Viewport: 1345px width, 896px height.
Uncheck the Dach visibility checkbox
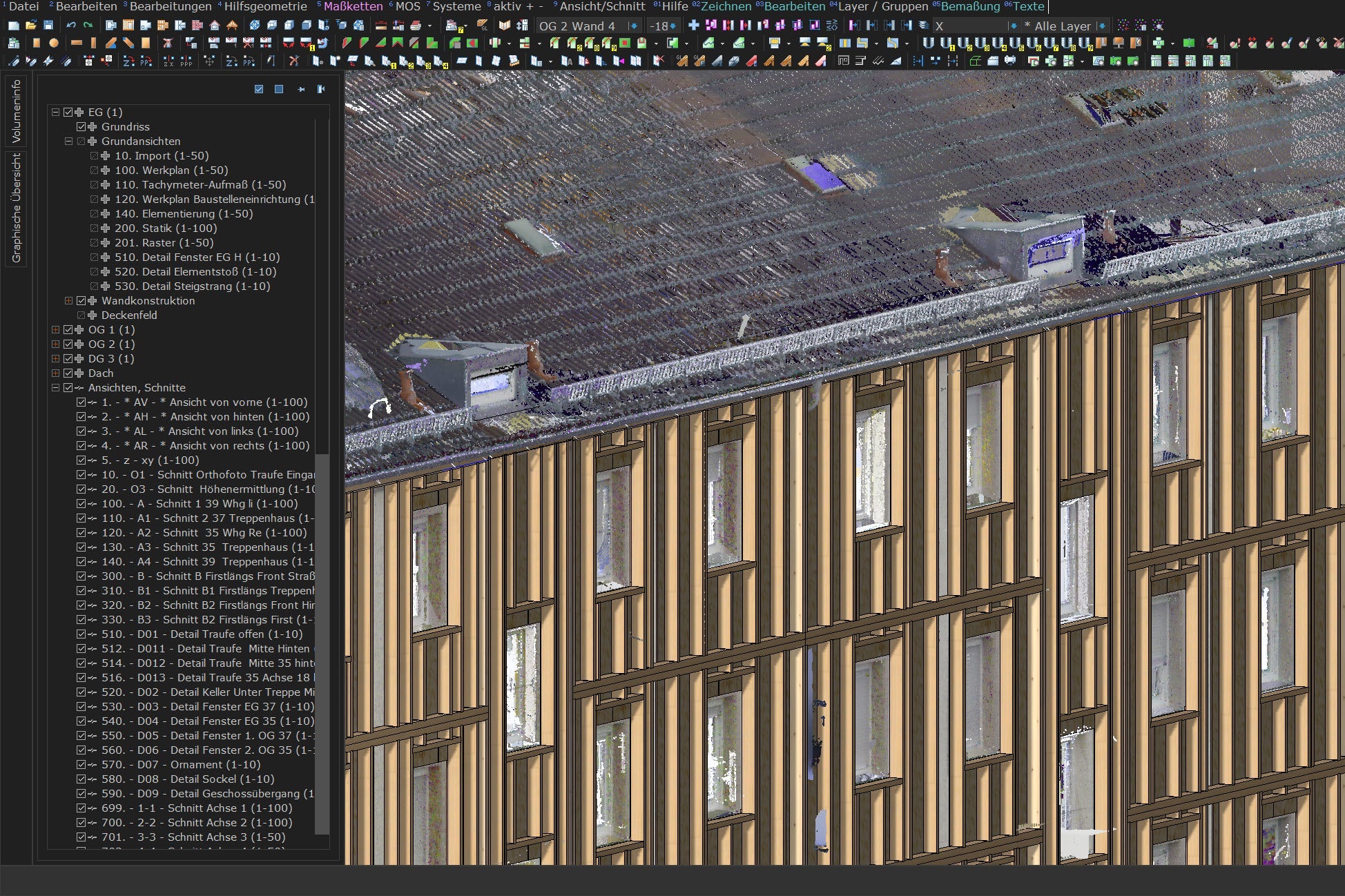coord(68,373)
